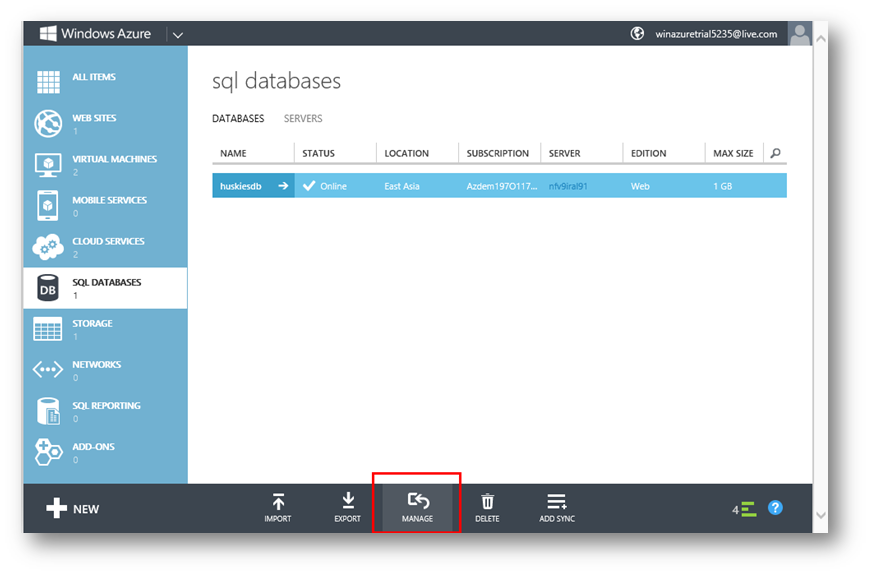Click the scrollbar down arrow
This screenshot has width=870, height=575.
[821, 515]
